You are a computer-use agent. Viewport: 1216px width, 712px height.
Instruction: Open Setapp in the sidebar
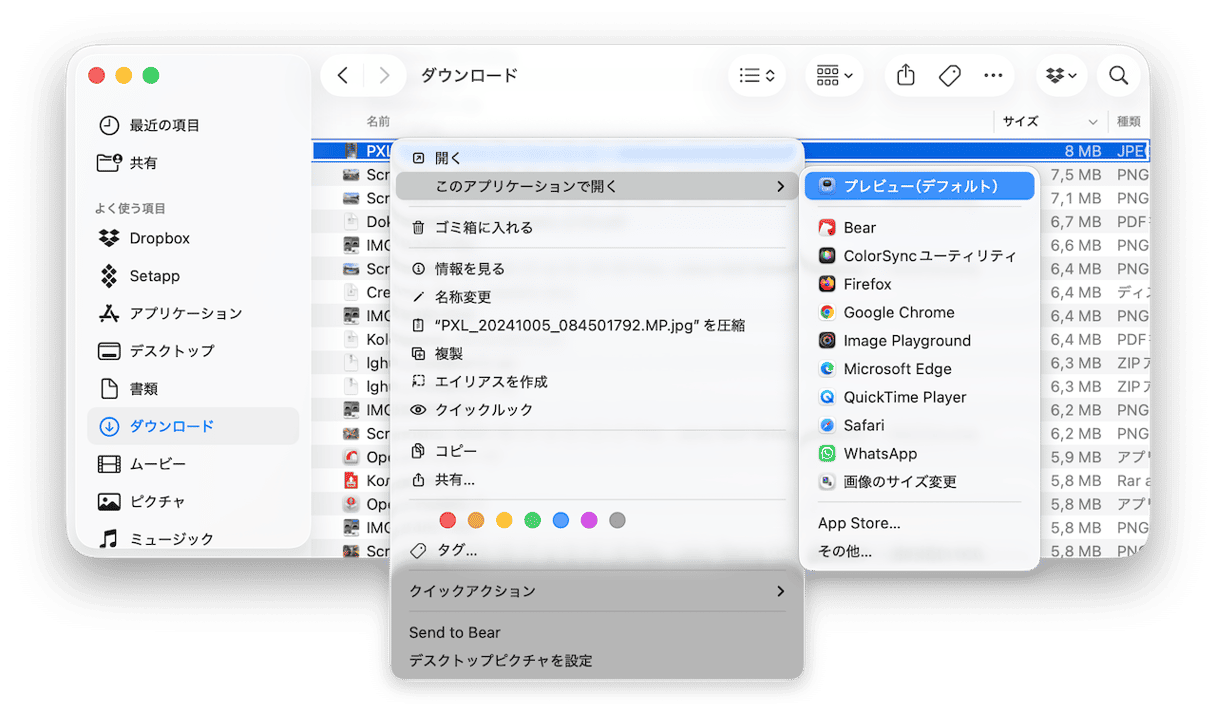[x=193, y=276]
